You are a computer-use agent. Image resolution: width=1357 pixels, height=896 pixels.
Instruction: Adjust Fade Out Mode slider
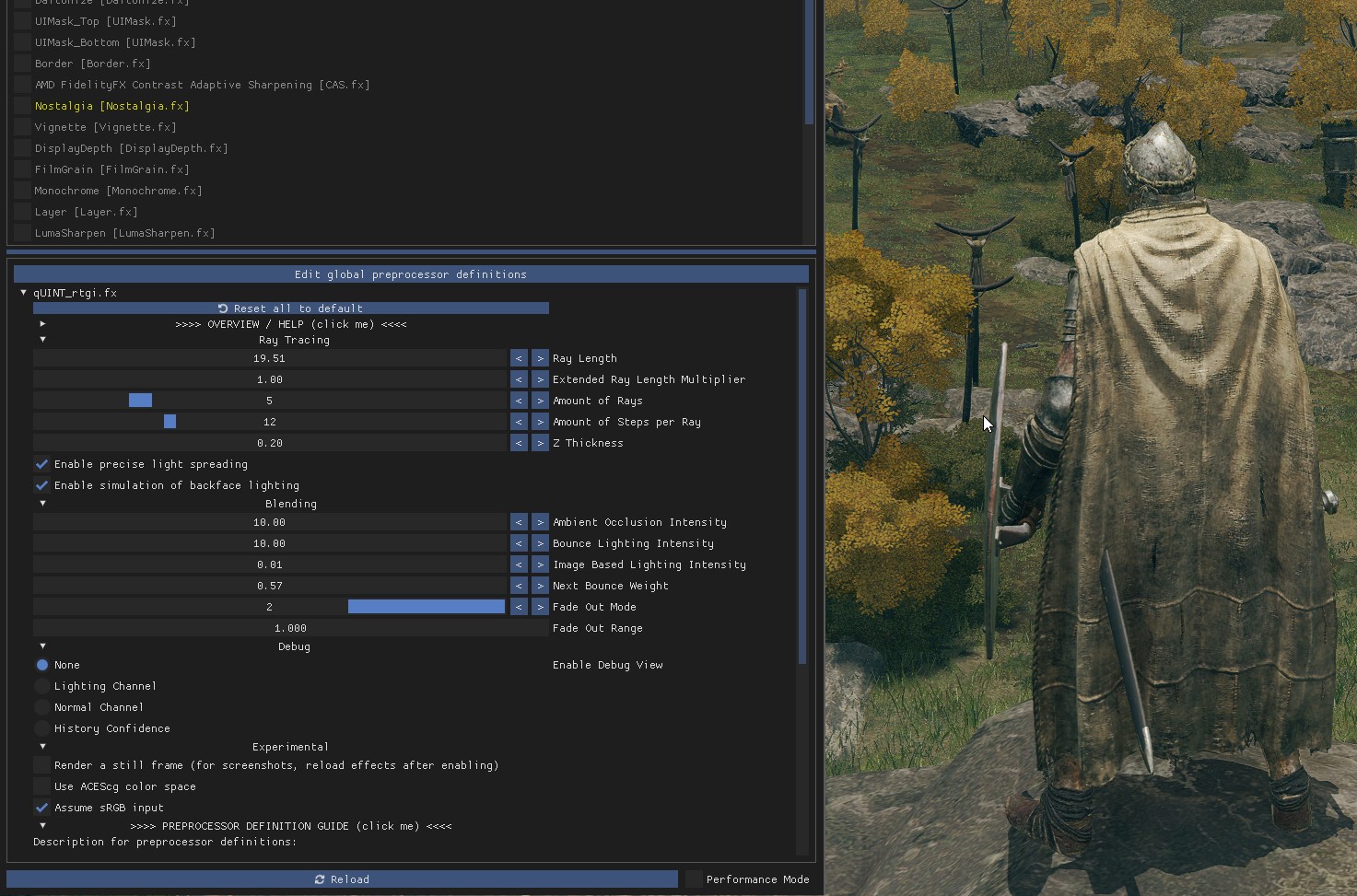point(270,607)
